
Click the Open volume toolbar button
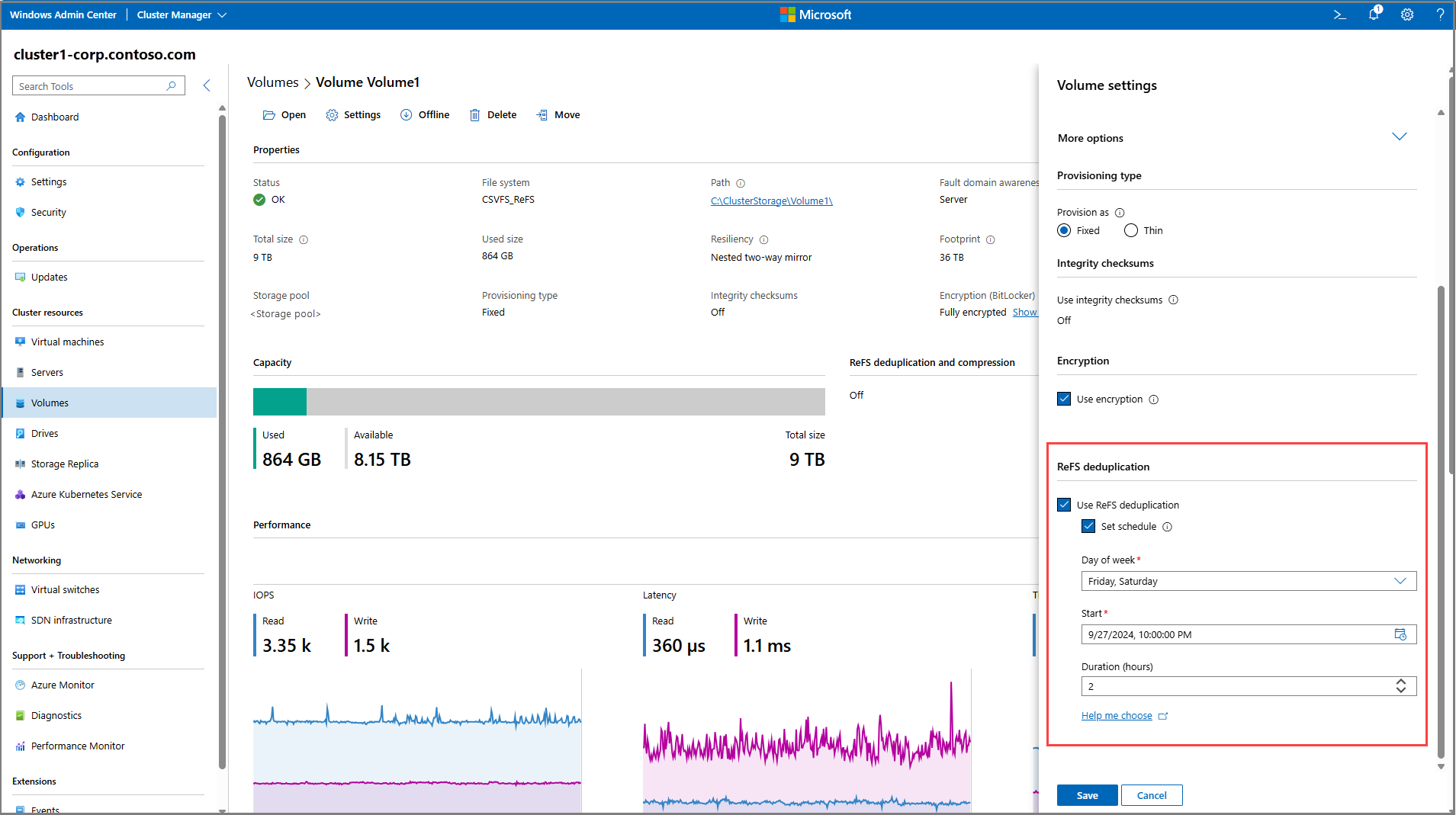coord(284,115)
